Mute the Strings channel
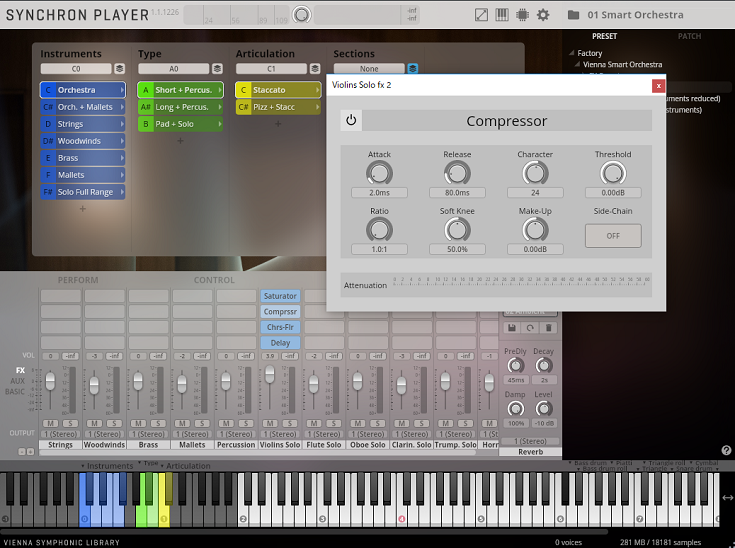Viewport: 735px width, 548px height. 51,423
